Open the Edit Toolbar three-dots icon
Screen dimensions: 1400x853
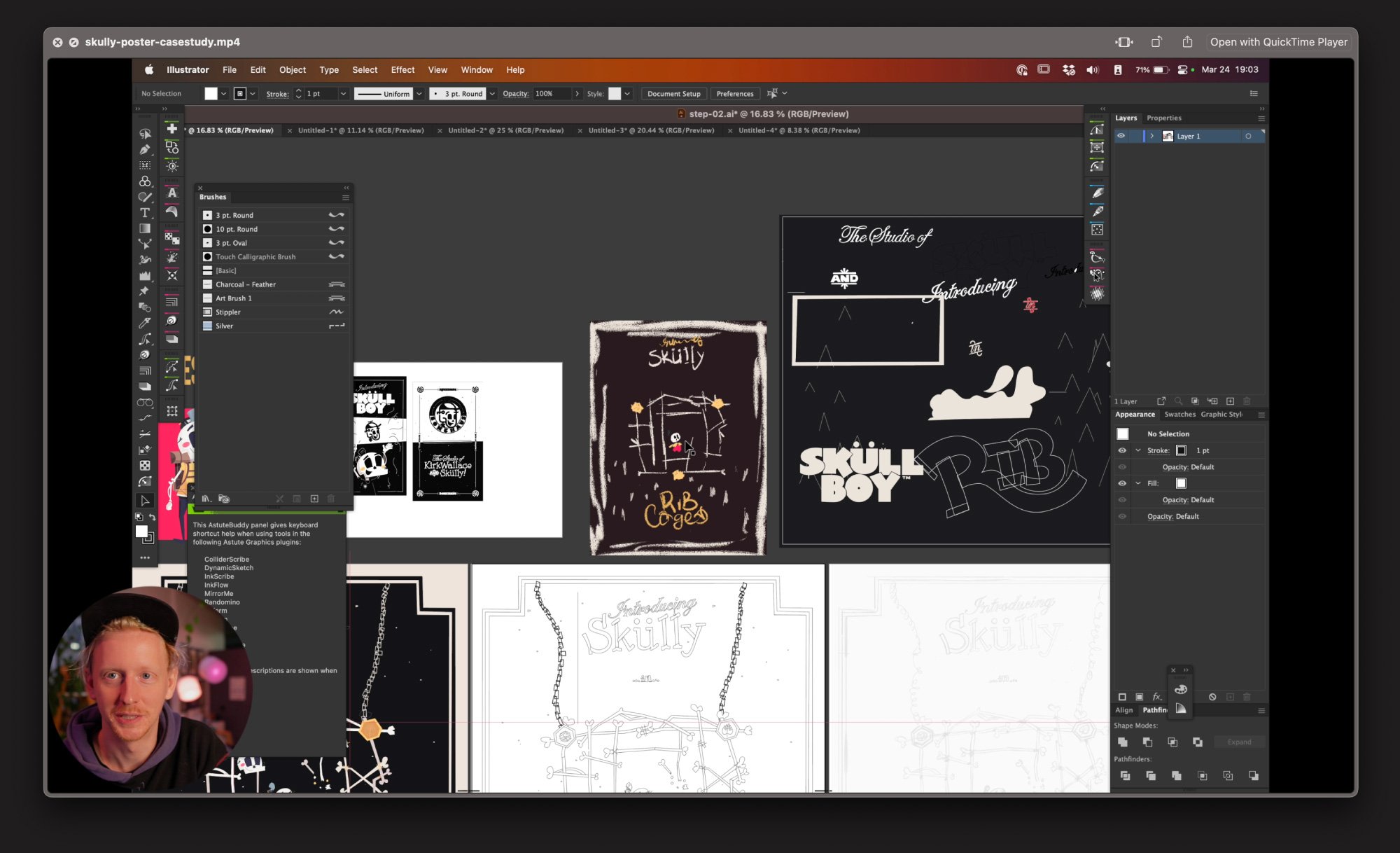pos(145,557)
